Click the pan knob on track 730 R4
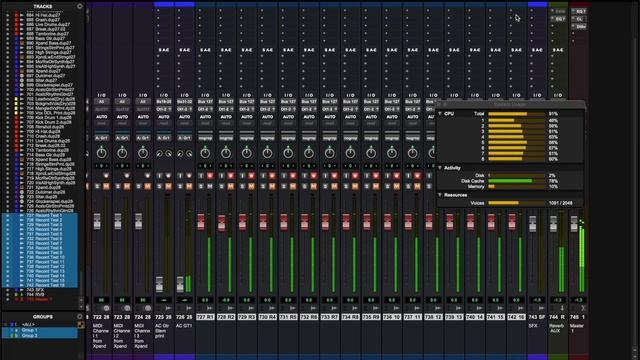This screenshot has height=360, width=640. pos(267,153)
